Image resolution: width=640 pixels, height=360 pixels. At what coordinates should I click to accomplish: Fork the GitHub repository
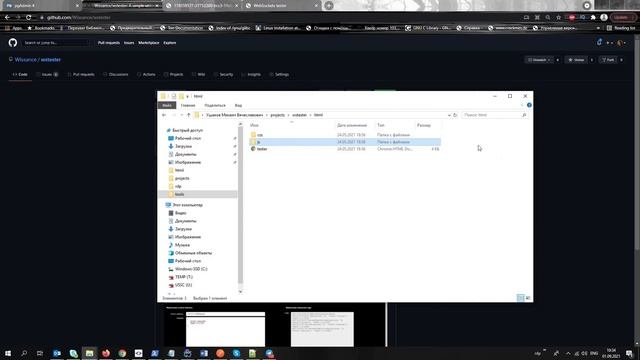pos(608,60)
